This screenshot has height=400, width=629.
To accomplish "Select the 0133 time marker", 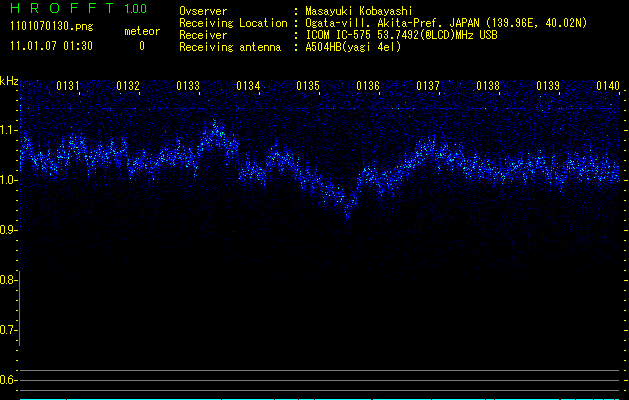I will 188,87.
